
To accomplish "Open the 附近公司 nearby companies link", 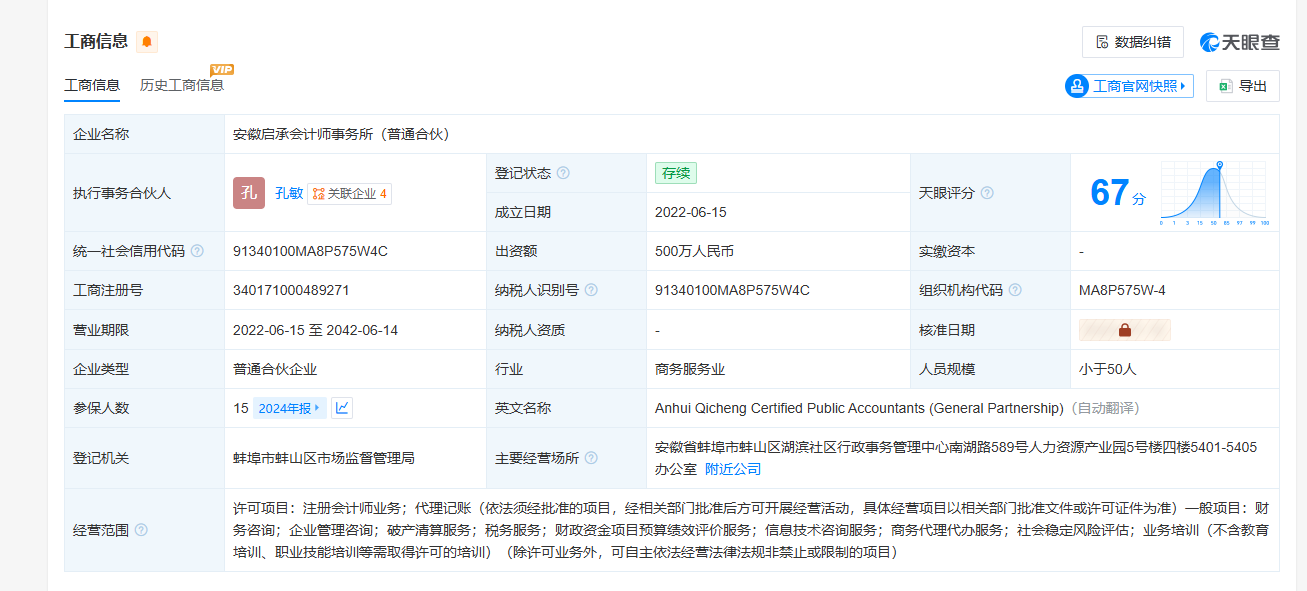I will [x=733, y=469].
